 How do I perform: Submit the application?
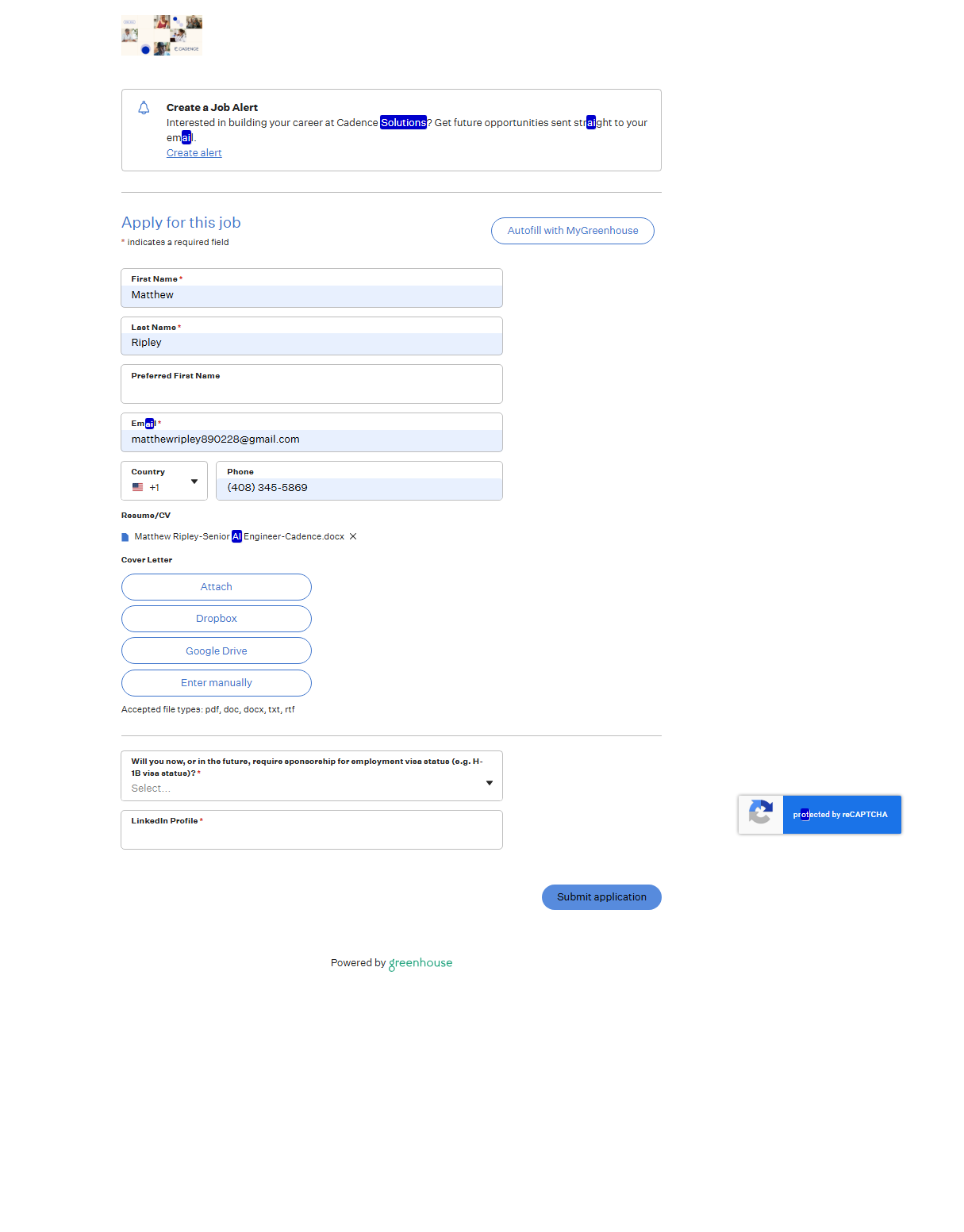click(x=601, y=897)
